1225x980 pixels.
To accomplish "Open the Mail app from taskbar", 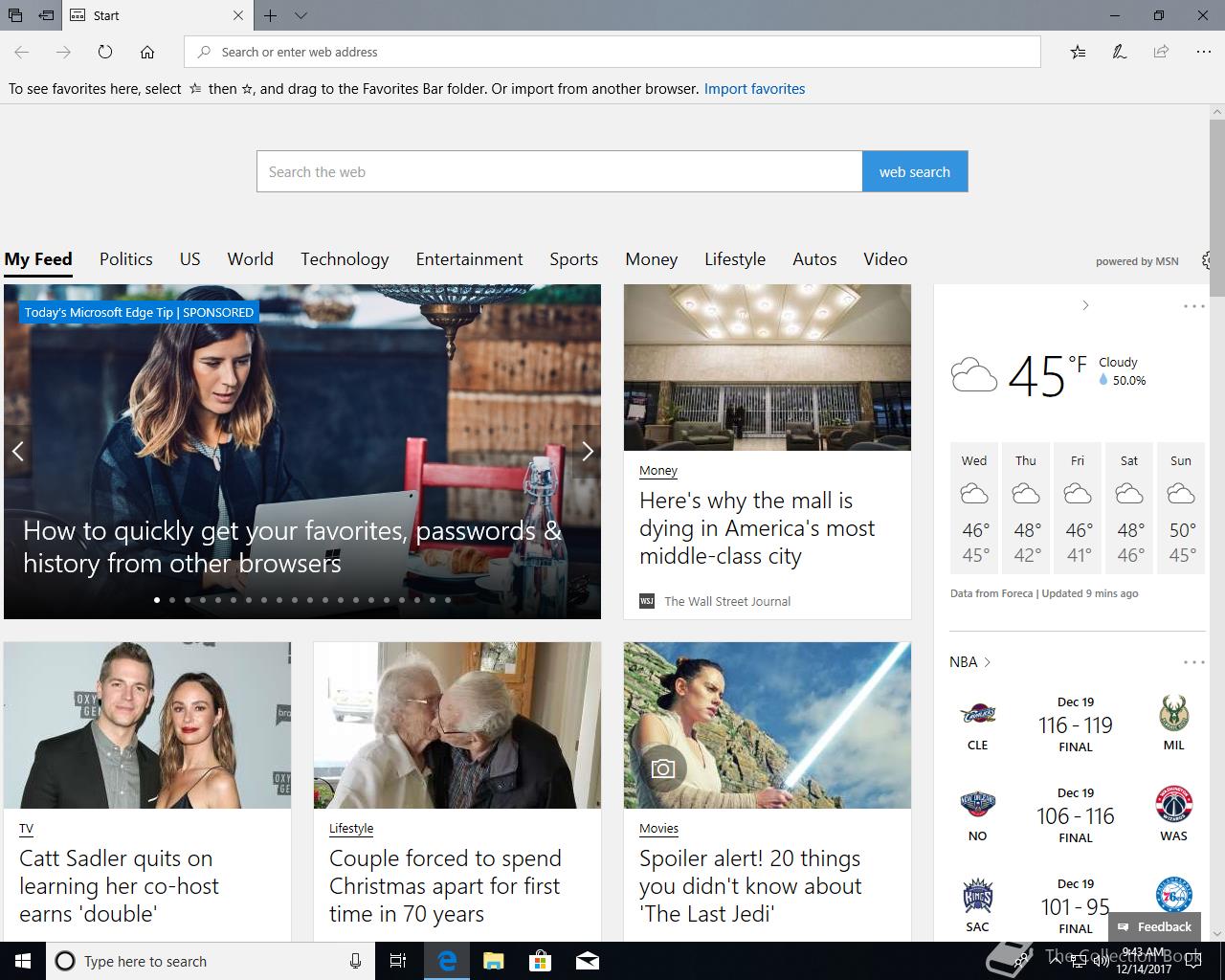I will tap(588, 961).
